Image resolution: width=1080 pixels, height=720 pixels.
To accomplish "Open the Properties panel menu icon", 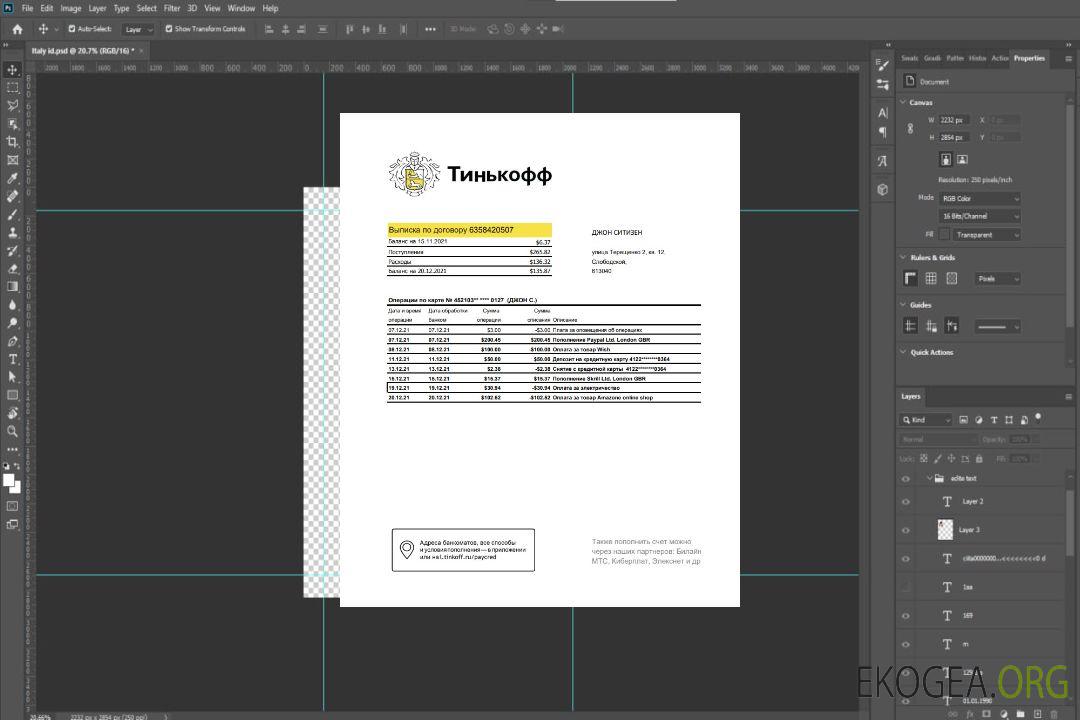I will tap(1068, 59).
